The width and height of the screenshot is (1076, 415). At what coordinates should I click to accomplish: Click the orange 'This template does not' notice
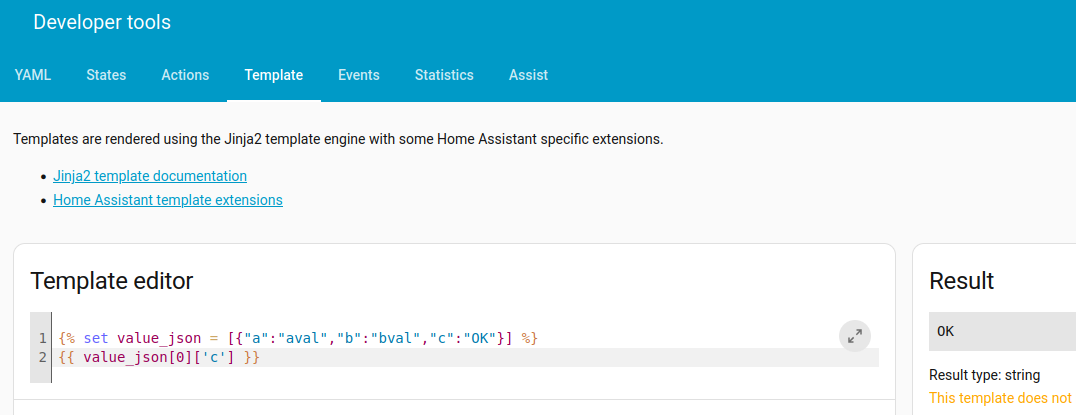(x=1000, y=398)
